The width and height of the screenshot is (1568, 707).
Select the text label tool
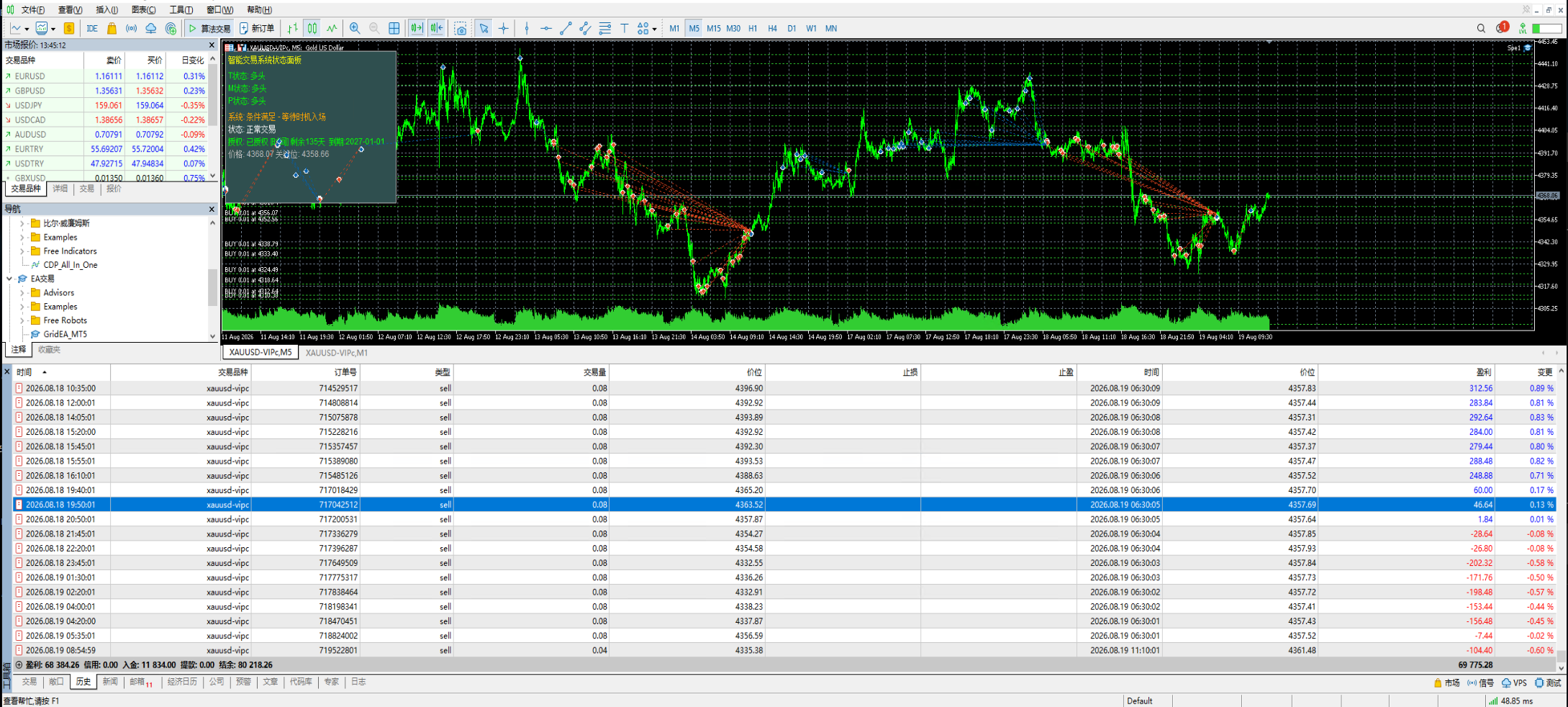tap(624, 29)
